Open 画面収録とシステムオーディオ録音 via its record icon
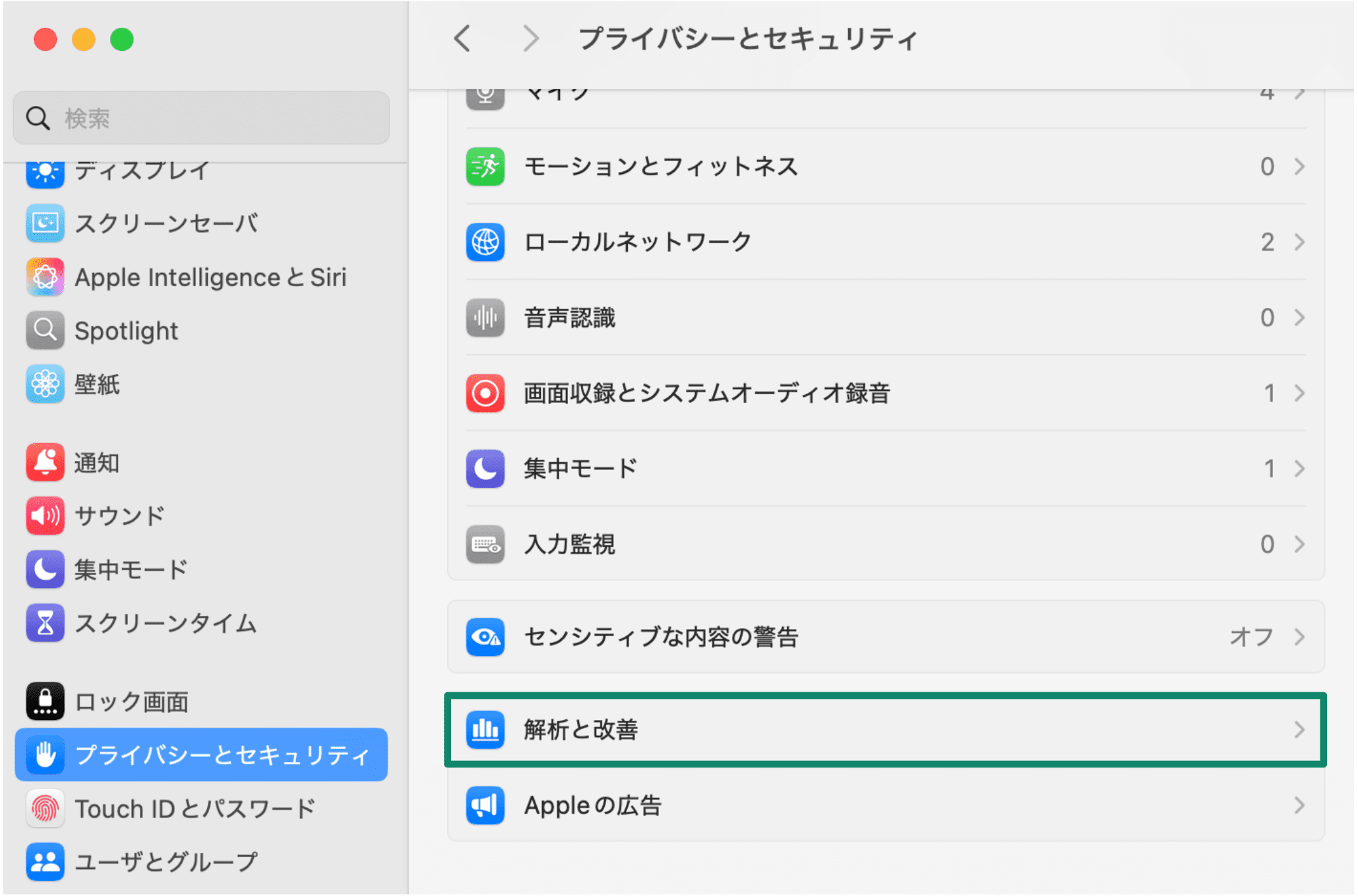The height and width of the screenshot is (896, 1358). coord(485,393)
